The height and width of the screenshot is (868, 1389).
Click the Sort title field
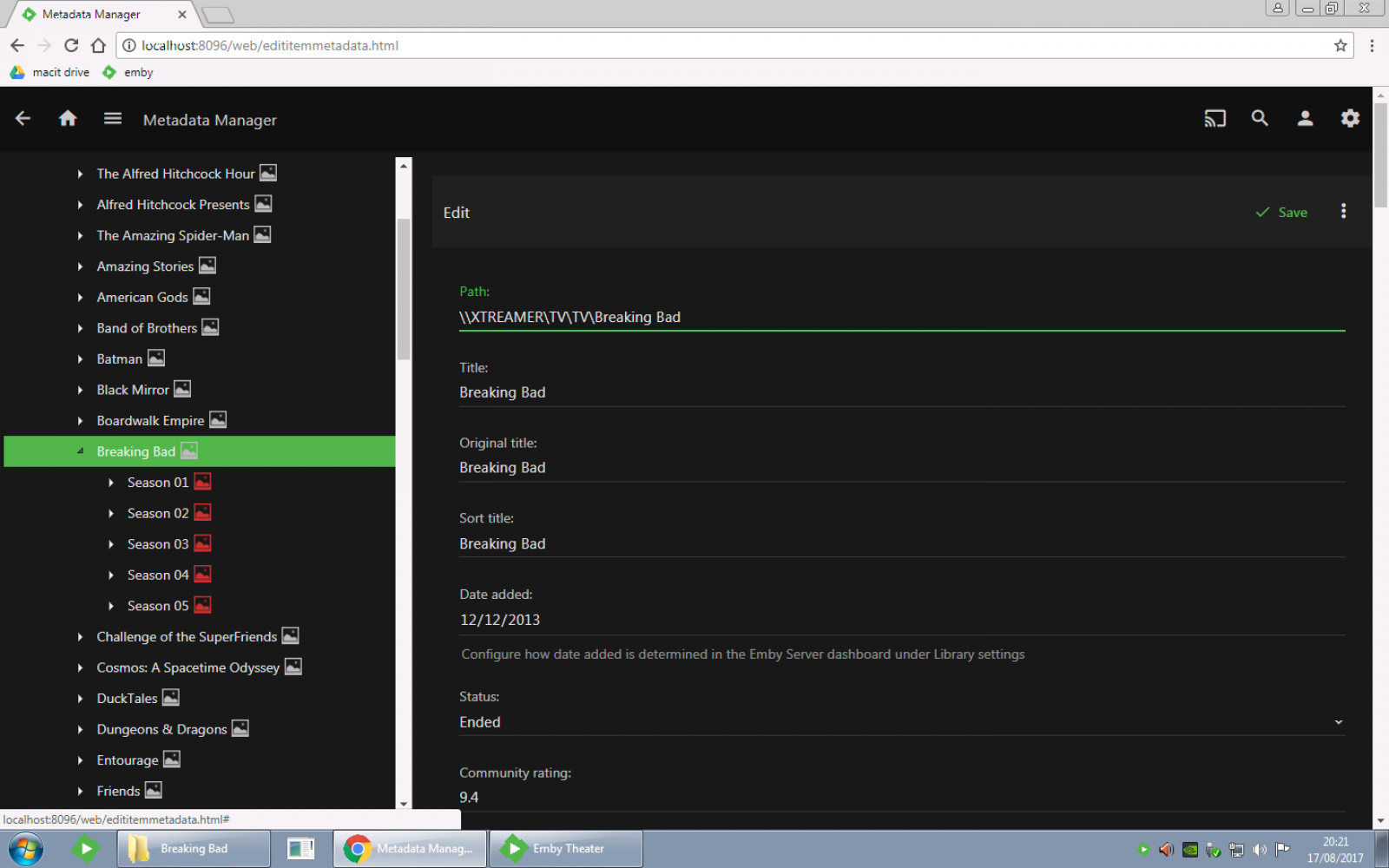point(902,543)
